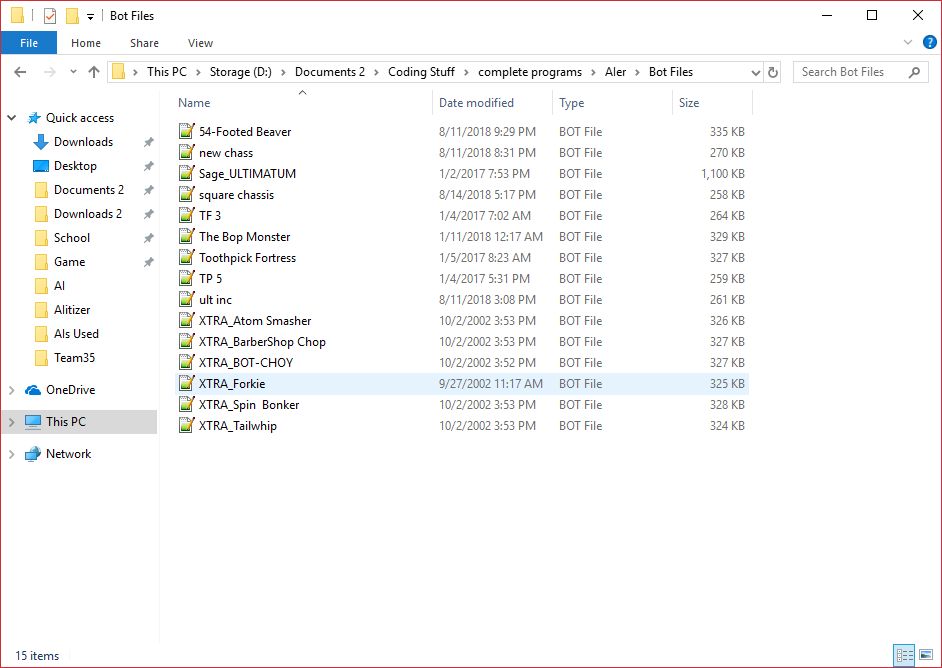Click Coding Stuff in the breadcrumb path
Viewport: 942px width, 668px height.
421,72
